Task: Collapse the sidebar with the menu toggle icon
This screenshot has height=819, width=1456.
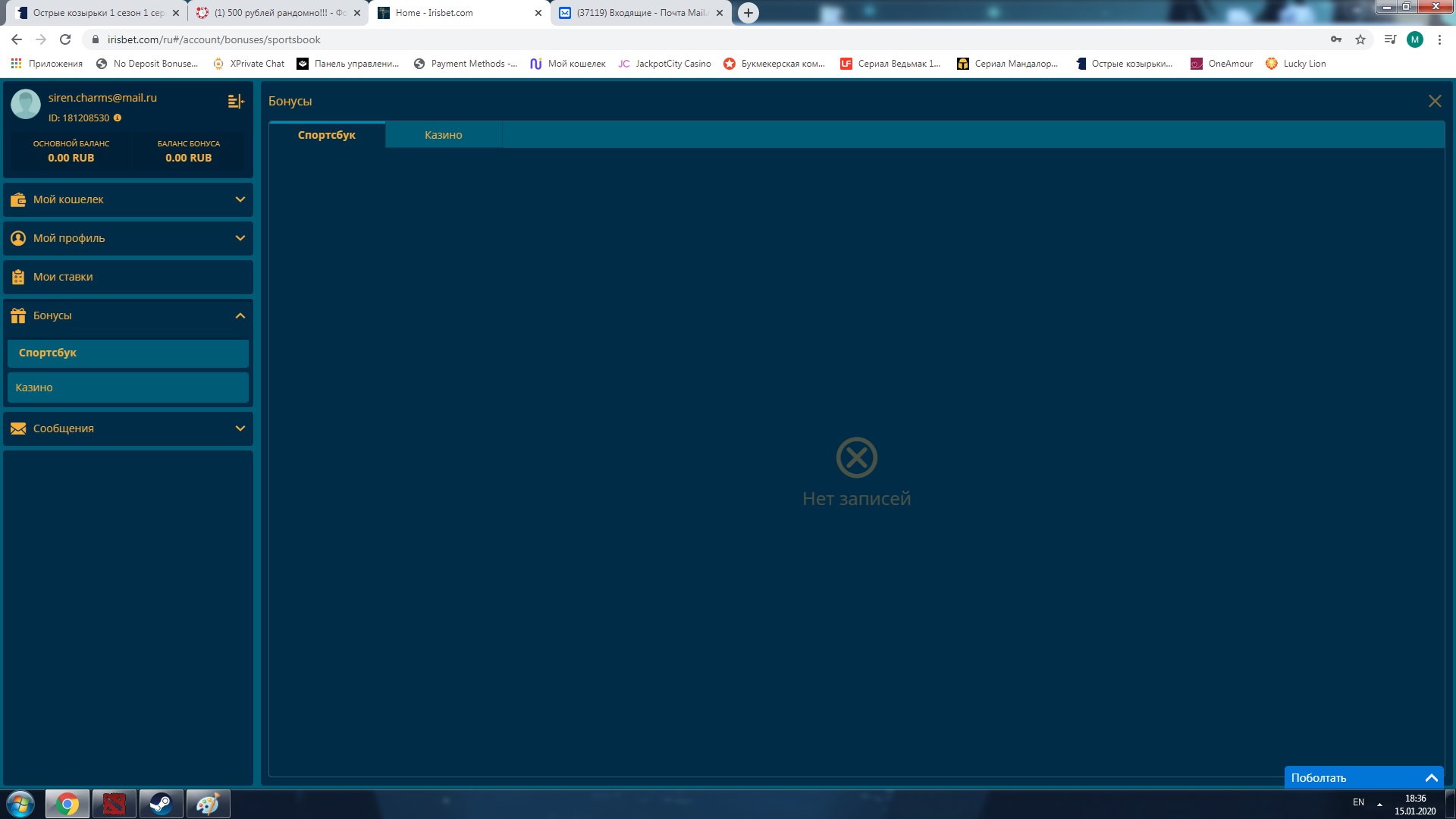Action: (x=236, y=102)
